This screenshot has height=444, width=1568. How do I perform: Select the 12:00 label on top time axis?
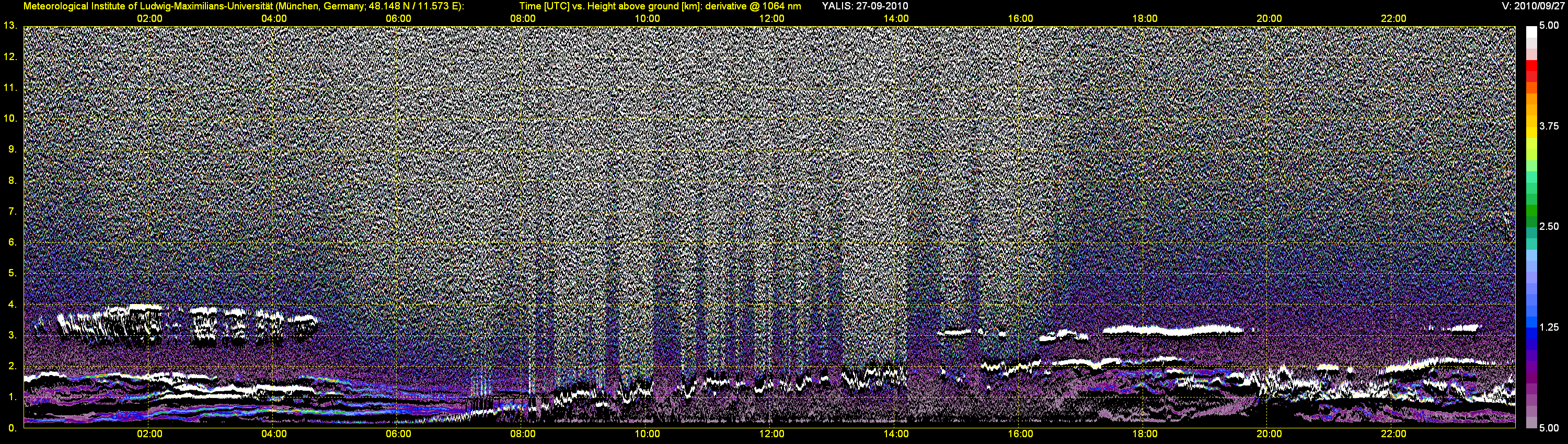(771, 19)
